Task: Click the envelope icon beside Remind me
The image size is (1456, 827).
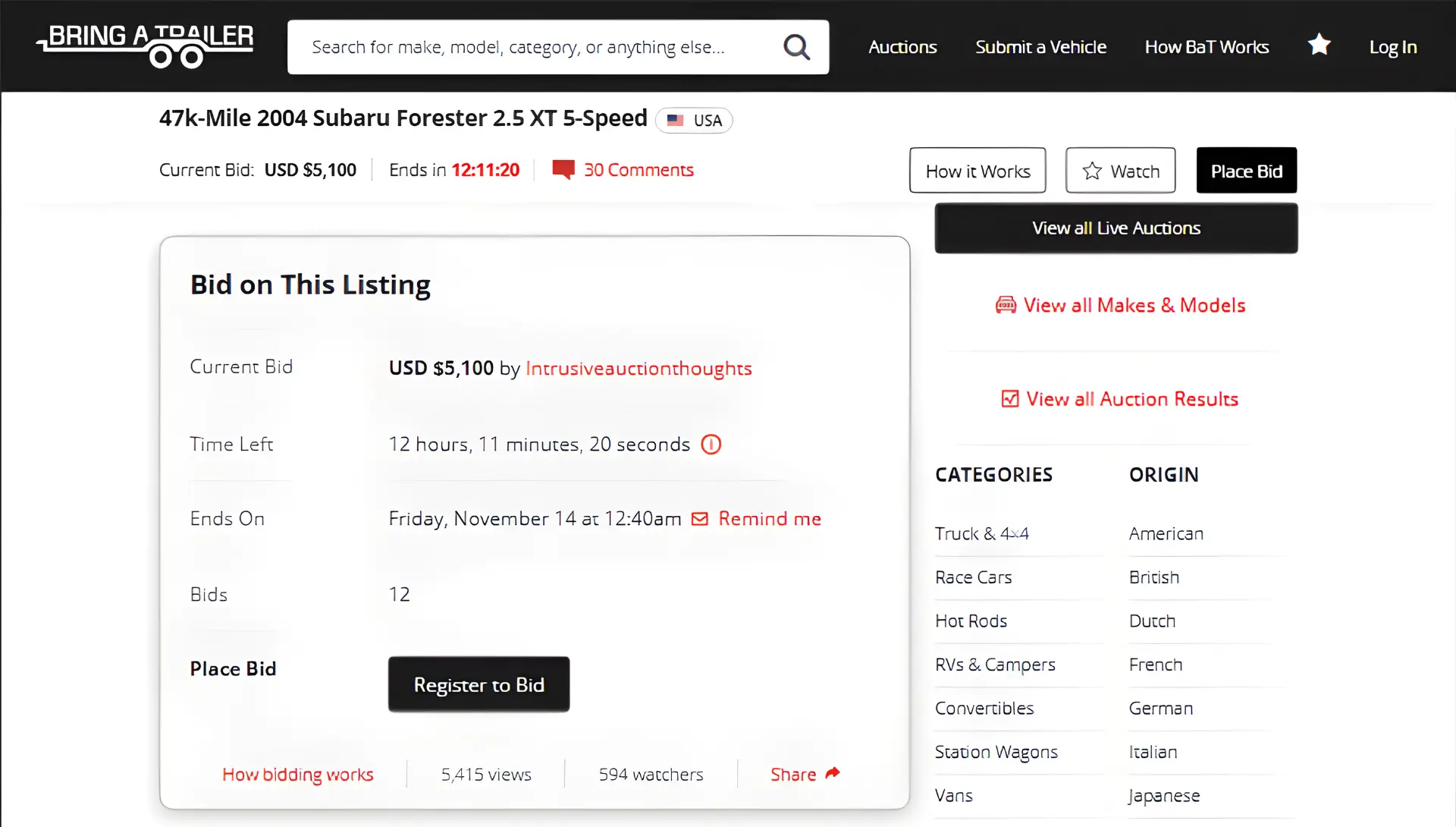Action: (x=700, y=519)
